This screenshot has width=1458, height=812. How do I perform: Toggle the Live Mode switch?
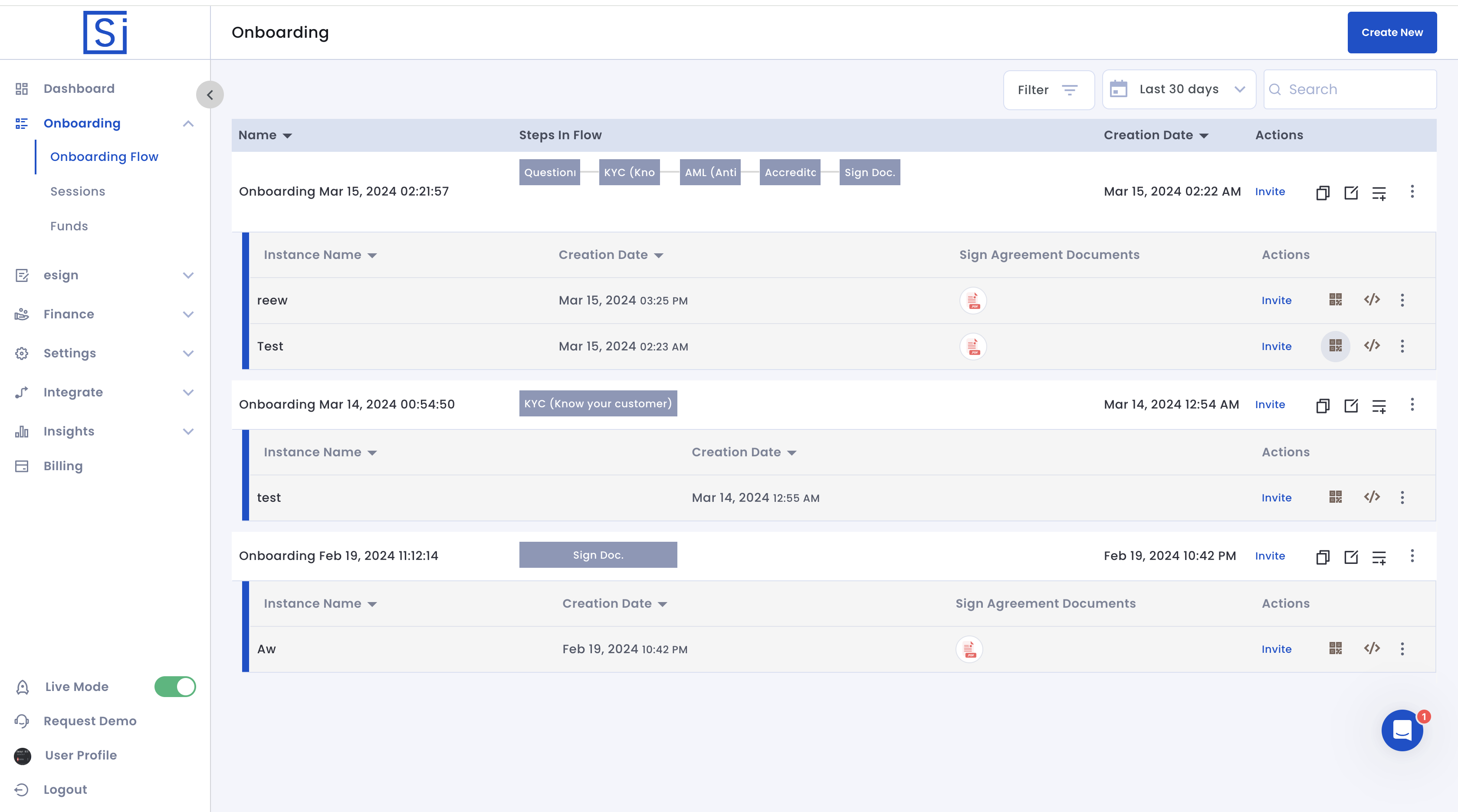pos(175,686)
